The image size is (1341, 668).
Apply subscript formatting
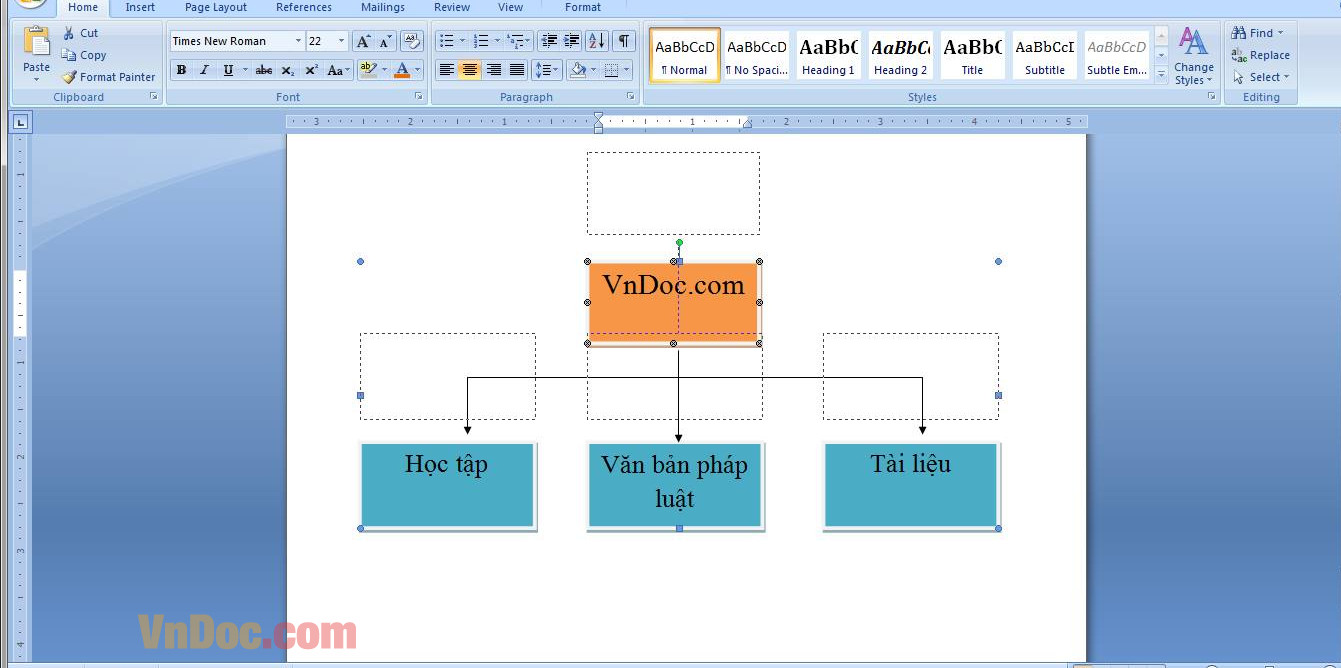click(288, 70)
